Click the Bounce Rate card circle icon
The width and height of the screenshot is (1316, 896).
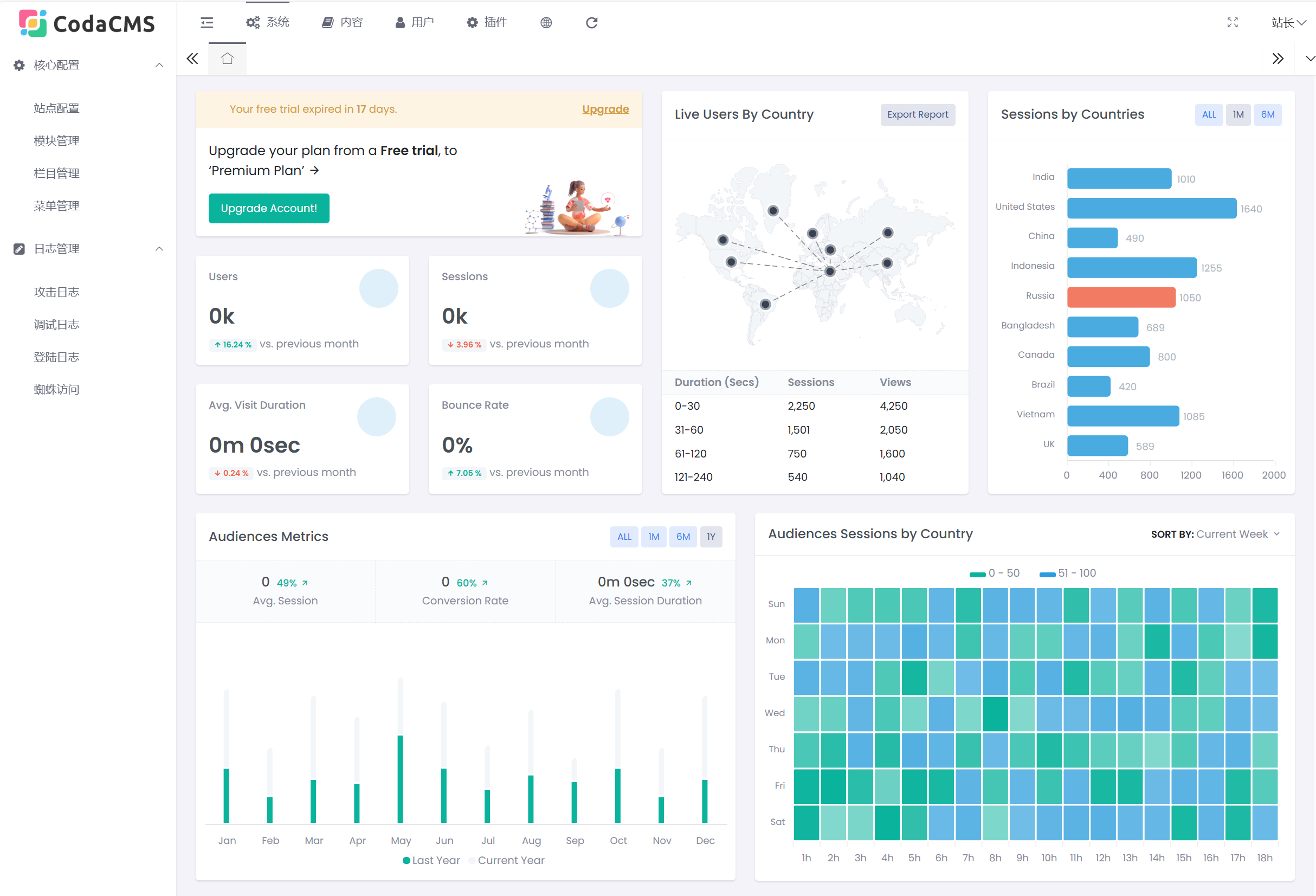(609, 417)
